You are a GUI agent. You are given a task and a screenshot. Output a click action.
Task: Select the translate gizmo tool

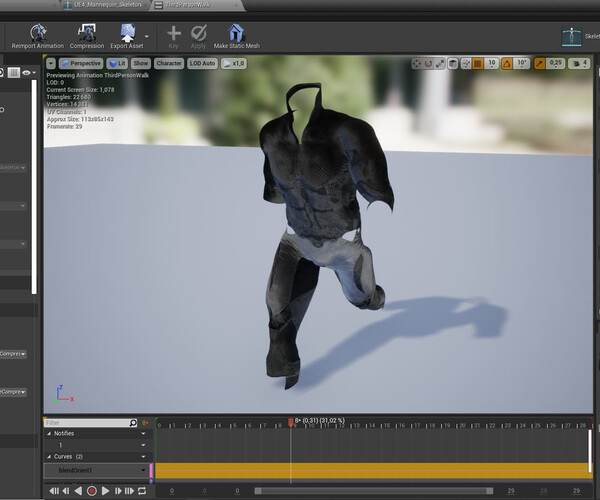point(417,64)
